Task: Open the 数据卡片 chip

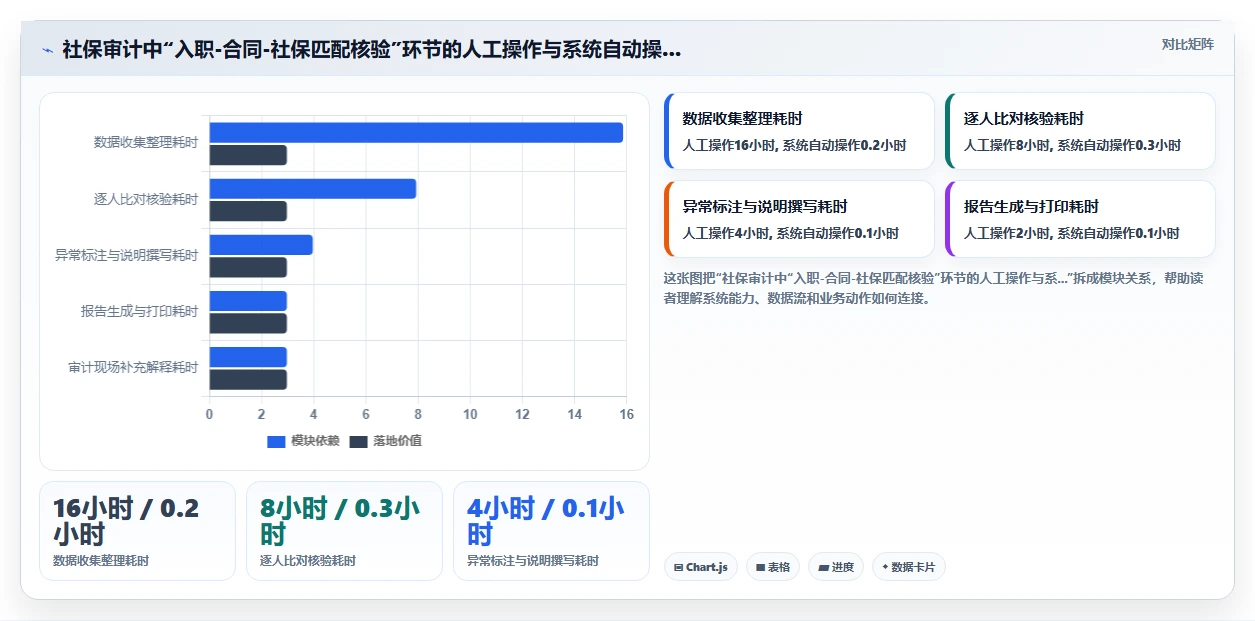Action: (x=909, y=567)
